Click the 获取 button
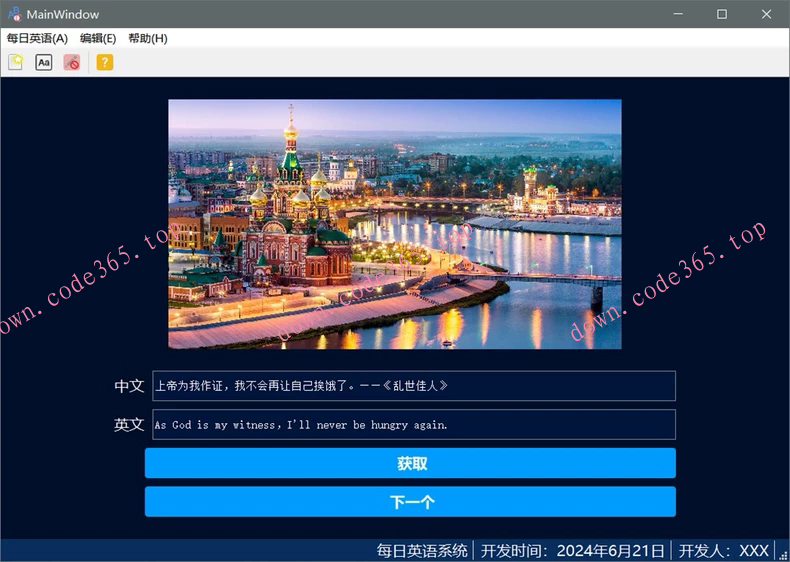This screenshot has width=790, height=562. click(410, 463)
